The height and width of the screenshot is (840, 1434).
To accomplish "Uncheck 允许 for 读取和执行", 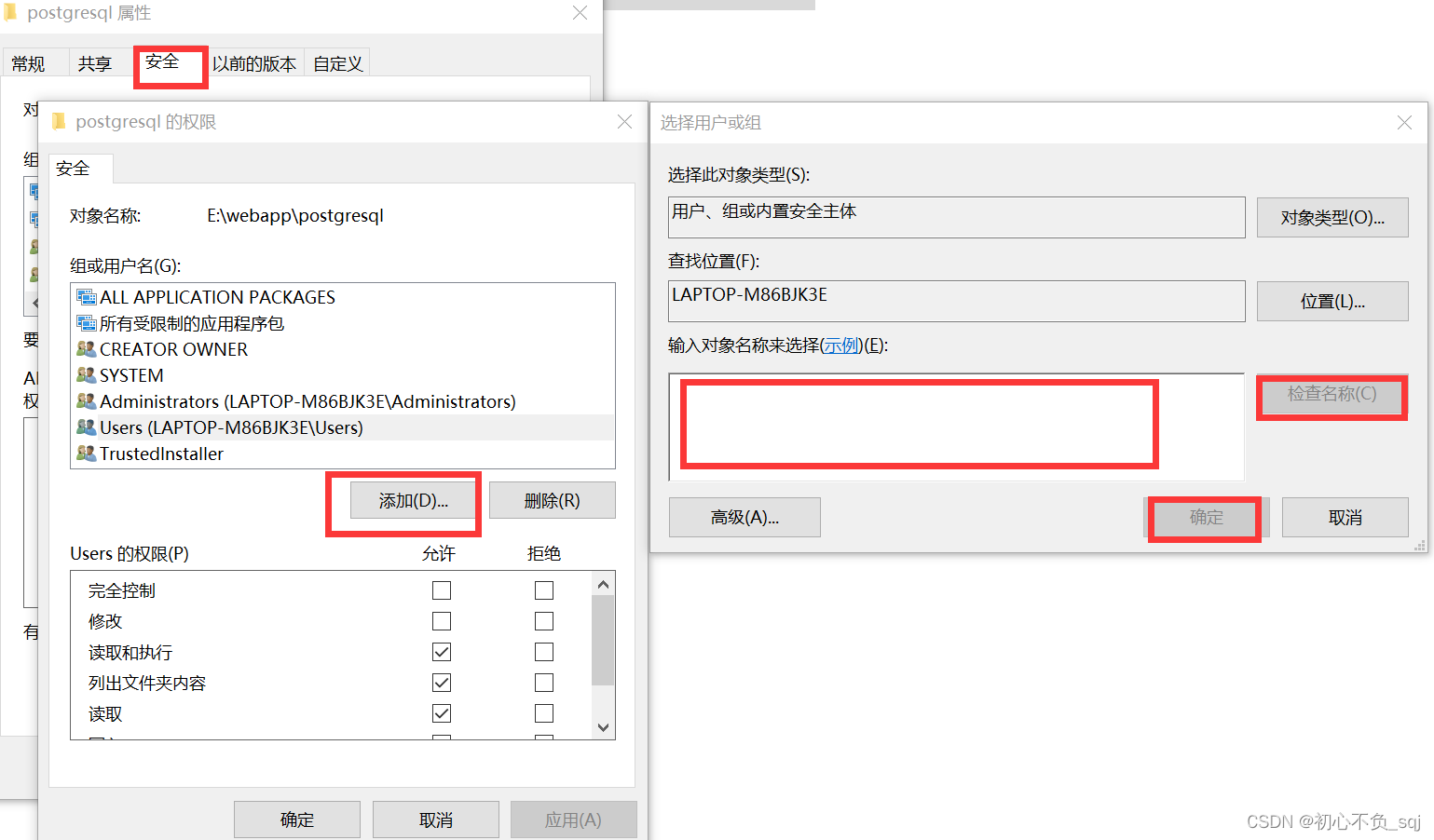I will (442, 652).
